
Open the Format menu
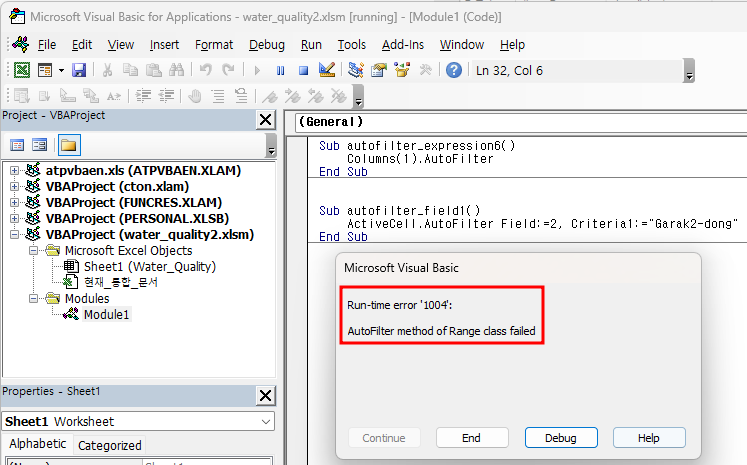[x=214, y=45]
